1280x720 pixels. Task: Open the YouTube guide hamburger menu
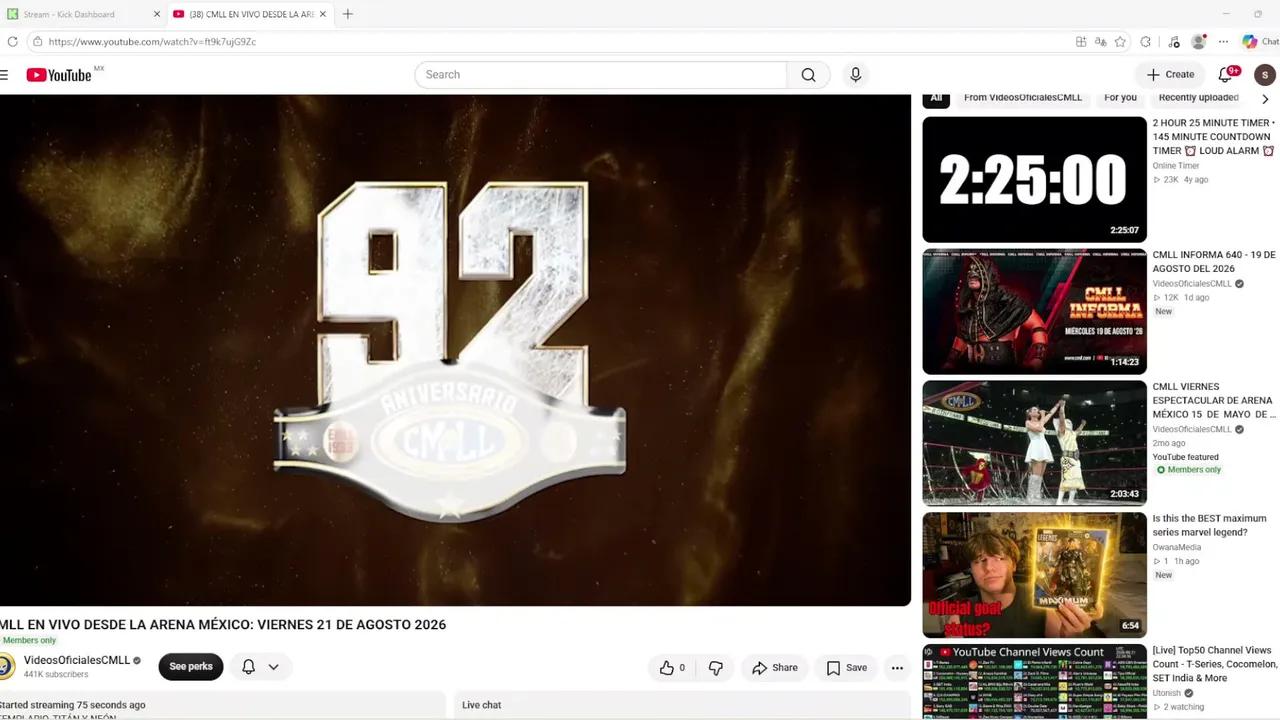(x=4, y=75)
